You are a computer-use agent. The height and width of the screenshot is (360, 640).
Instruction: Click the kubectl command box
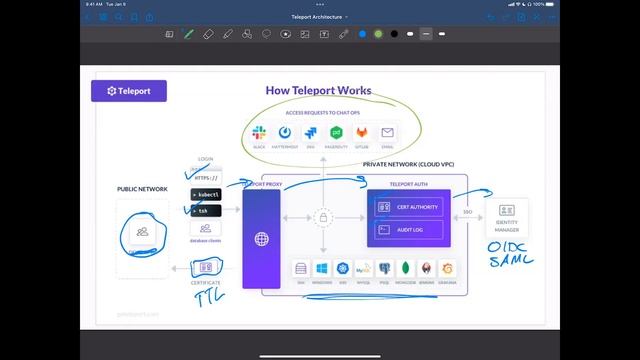(206, 195)
